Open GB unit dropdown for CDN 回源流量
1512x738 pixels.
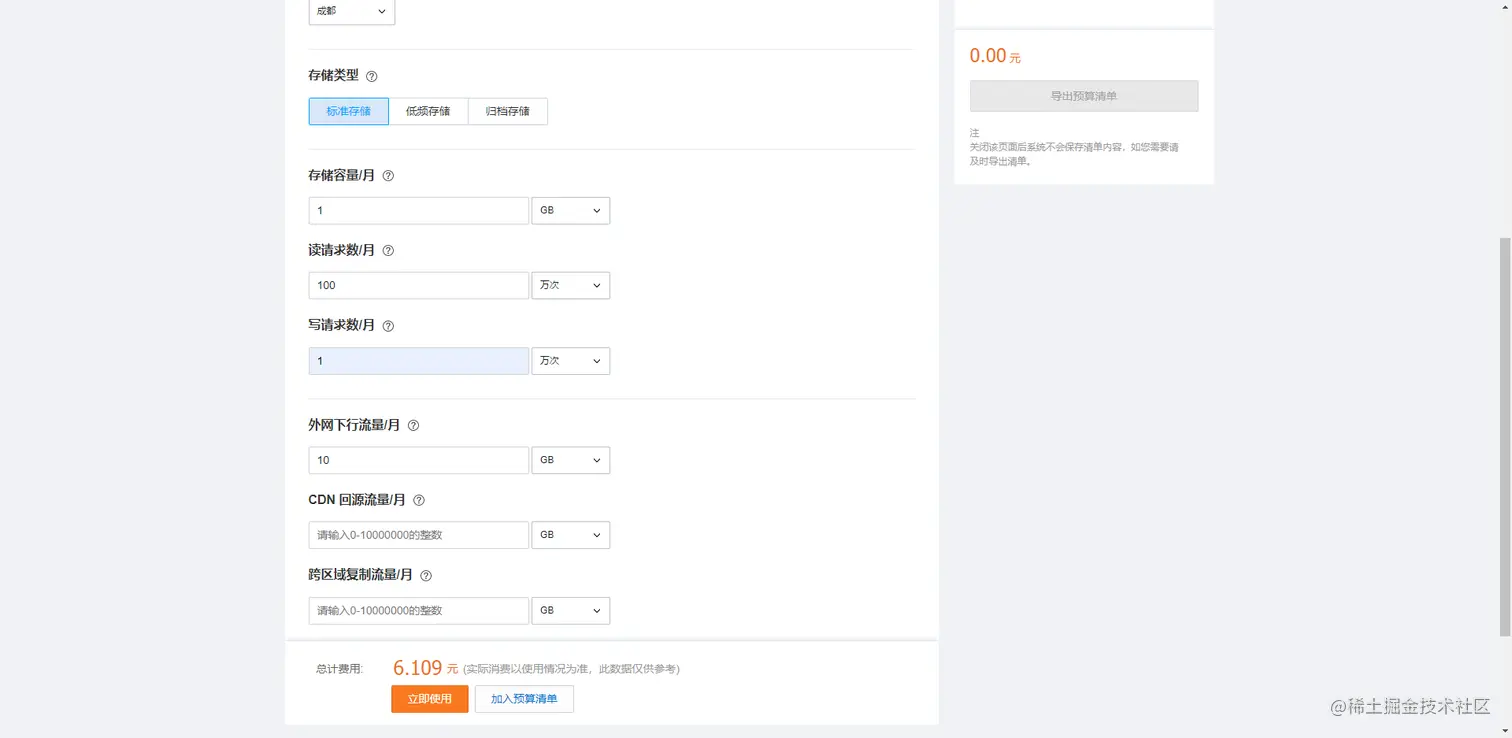click(571, 535)
